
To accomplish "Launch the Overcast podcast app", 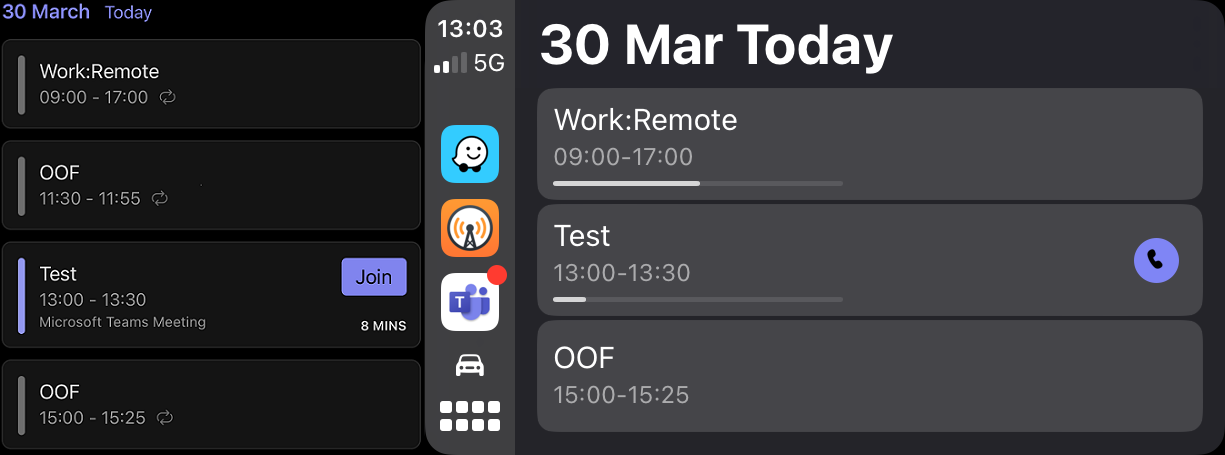I will click(469, 228).
